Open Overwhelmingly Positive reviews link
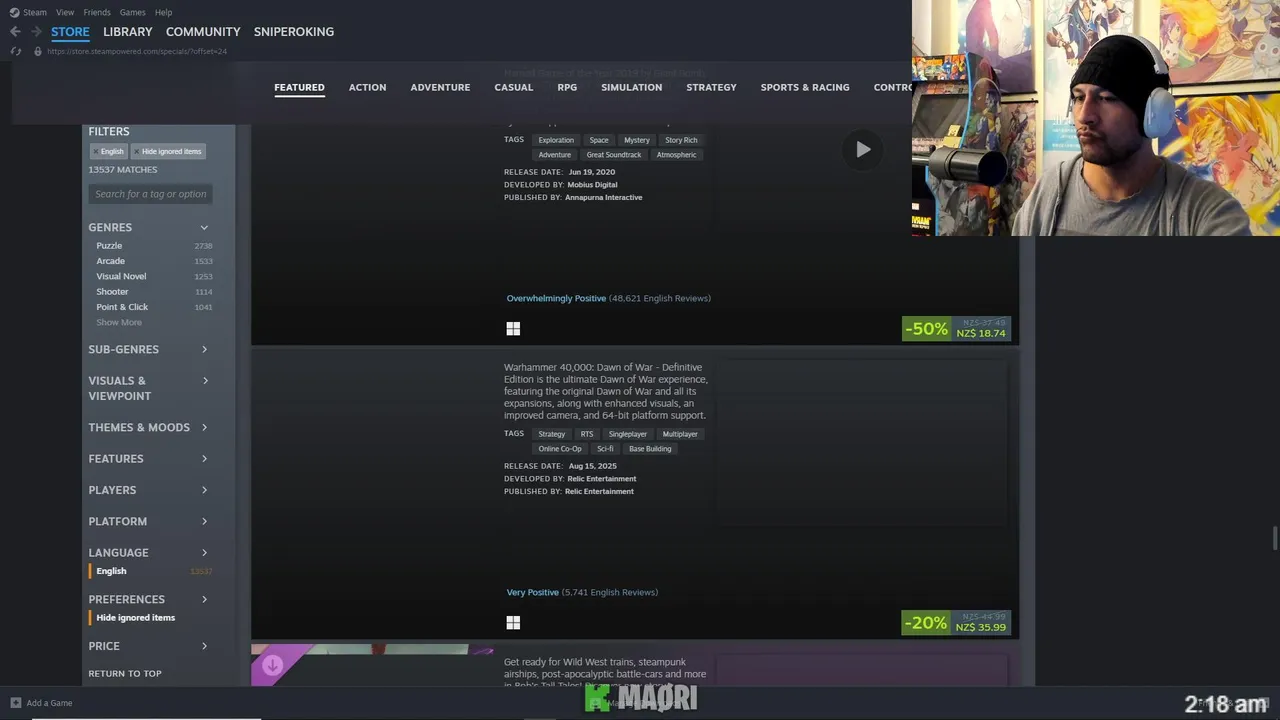The width and height of the screenshot is (1280, 720). (556, 299)
